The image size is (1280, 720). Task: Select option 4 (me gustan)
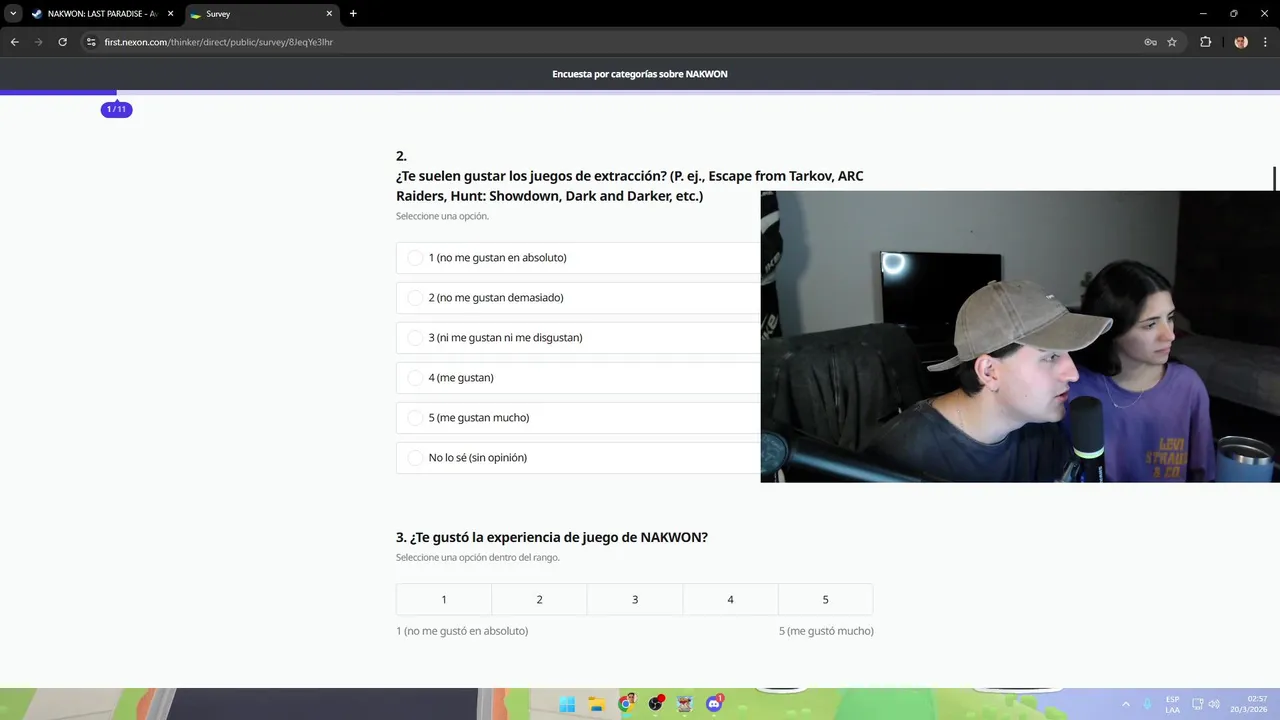tap(578, 378)
